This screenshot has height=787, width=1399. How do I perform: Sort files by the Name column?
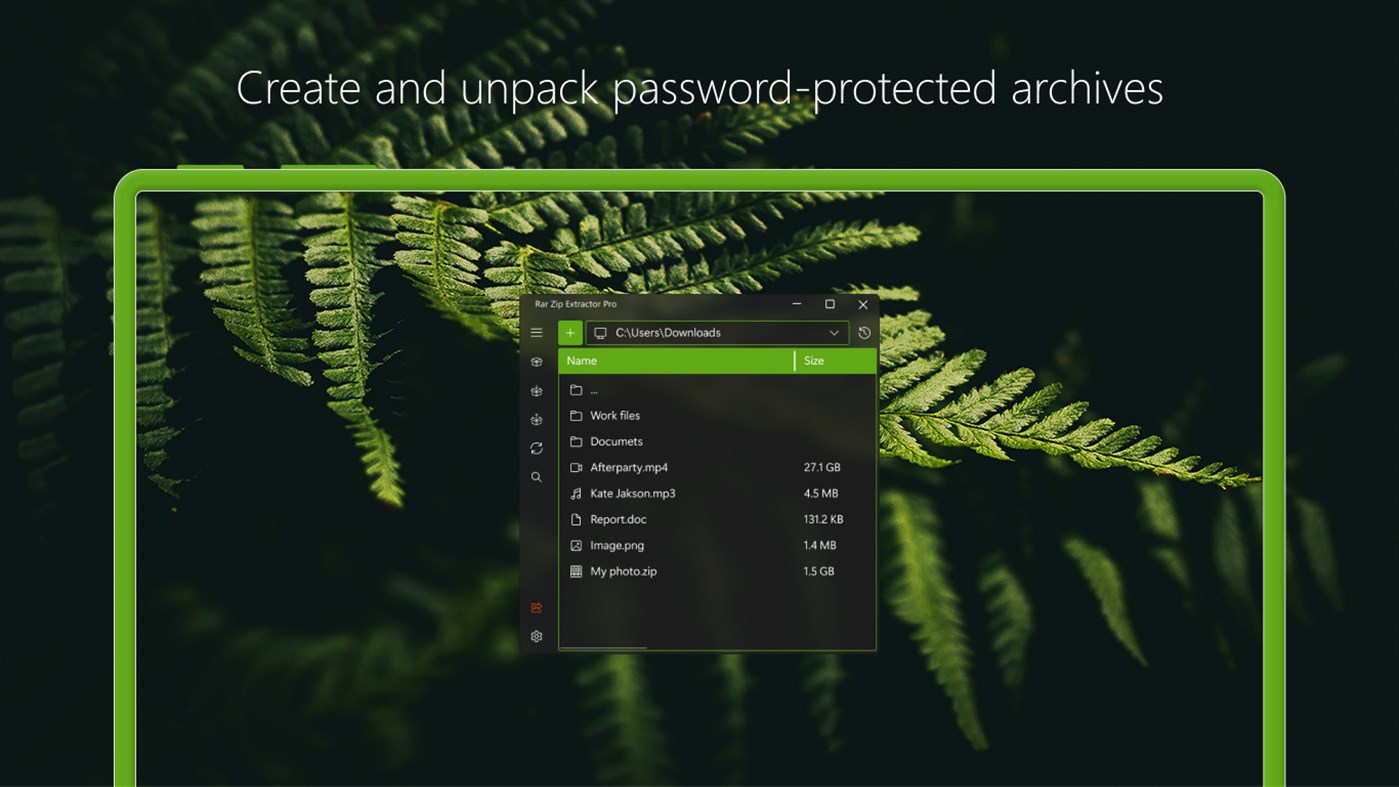pos(581,360)
